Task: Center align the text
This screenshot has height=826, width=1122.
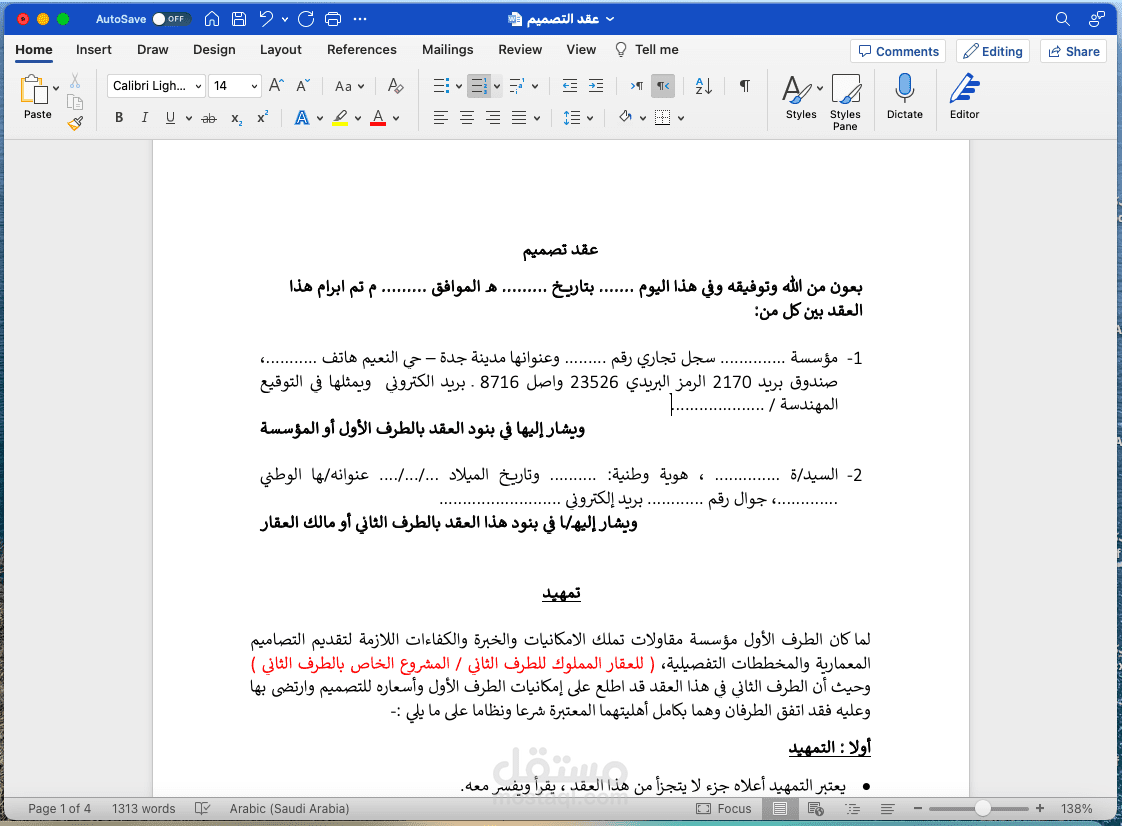Action: point(467,117)
